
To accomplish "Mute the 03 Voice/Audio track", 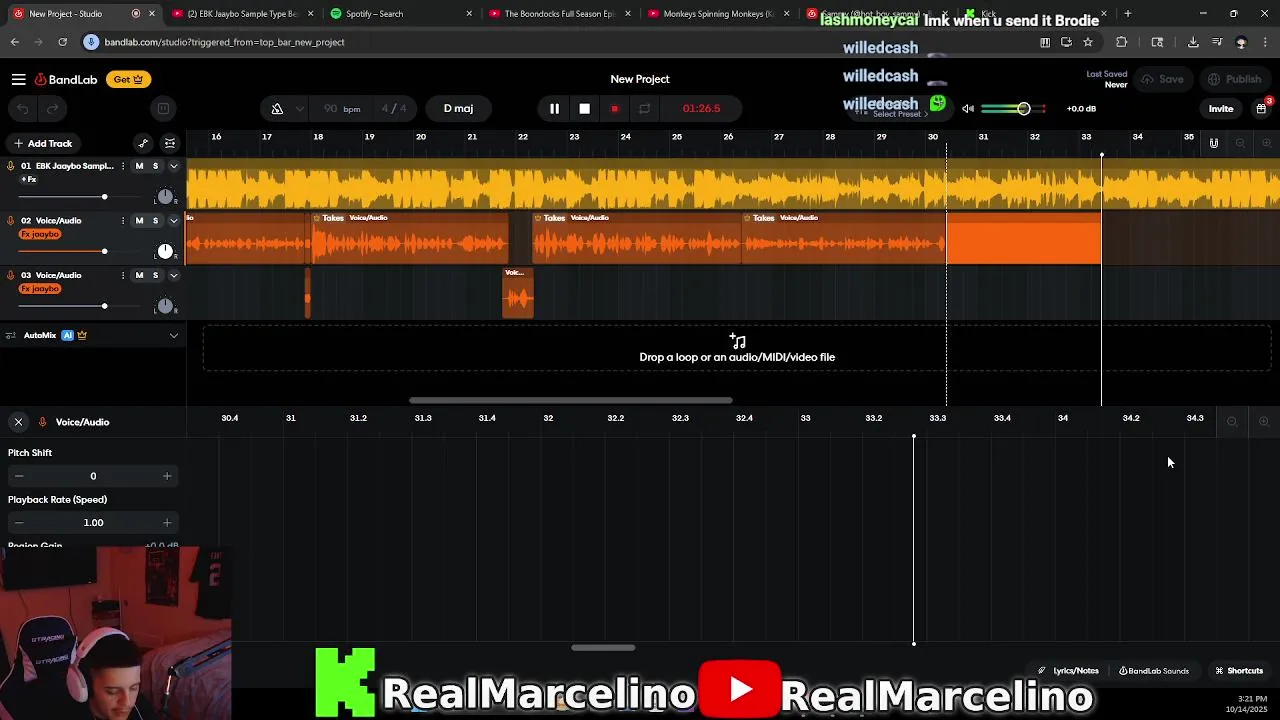I will click(x=139, y=275).
